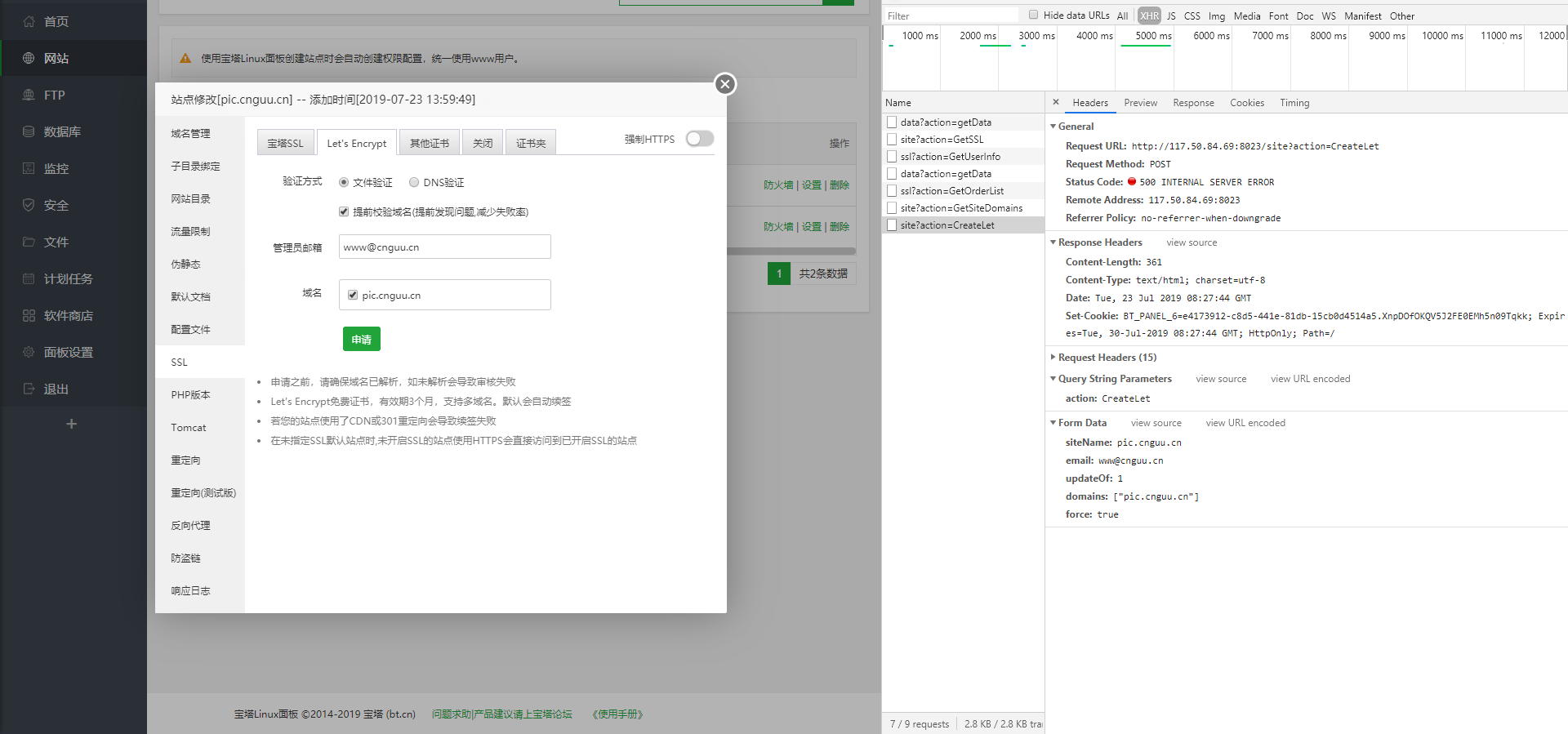1568x734 pixels.
Task: Open the 宝塔SSL tab
Action: (x=285, y=143)
